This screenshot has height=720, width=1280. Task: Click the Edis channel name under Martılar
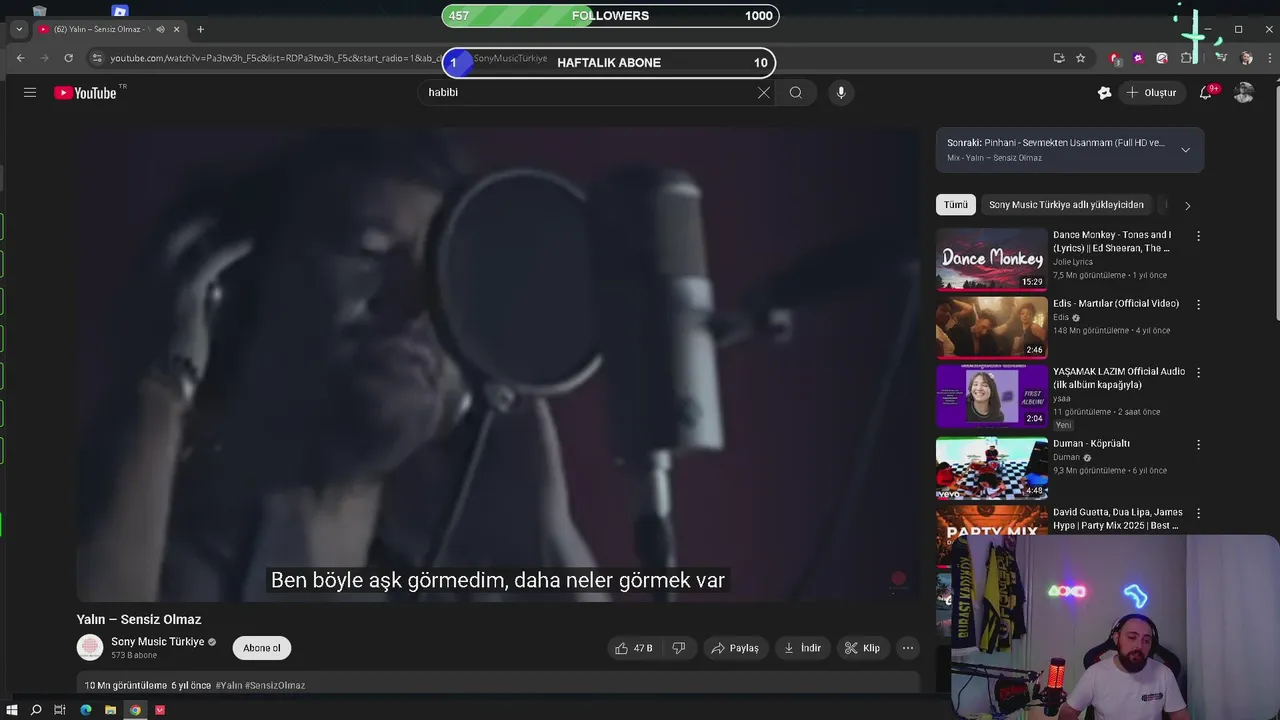click(x=1061, y=317)
